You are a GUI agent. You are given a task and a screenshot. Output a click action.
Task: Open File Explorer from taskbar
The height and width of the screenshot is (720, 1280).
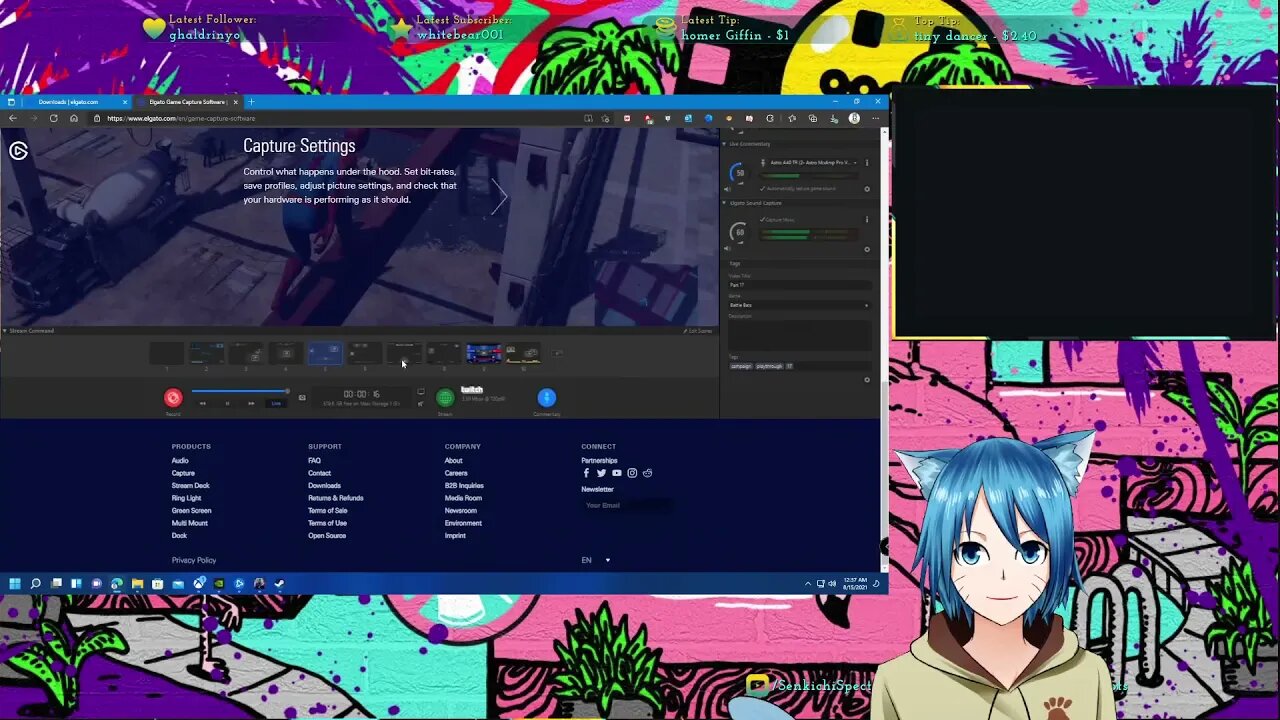pyautogui.click(x=137, y=584)
